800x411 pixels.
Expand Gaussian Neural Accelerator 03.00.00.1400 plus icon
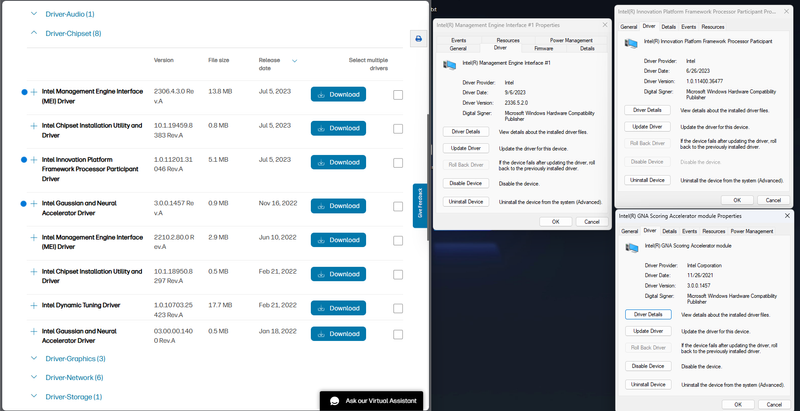(34, 331)
